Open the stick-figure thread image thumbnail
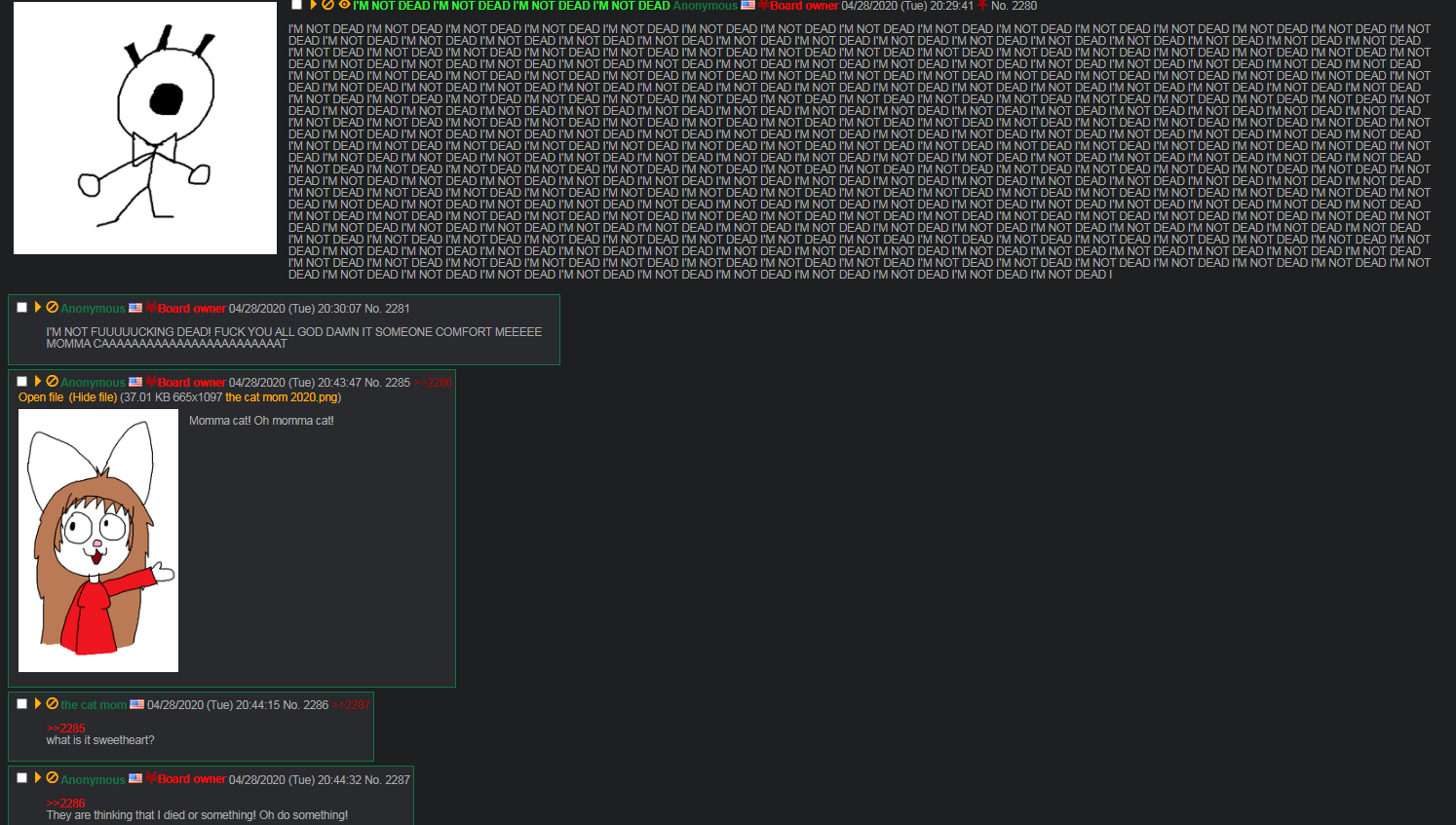Image resolution: width=1456 pixels, height=825 pixels. (145, 128)
